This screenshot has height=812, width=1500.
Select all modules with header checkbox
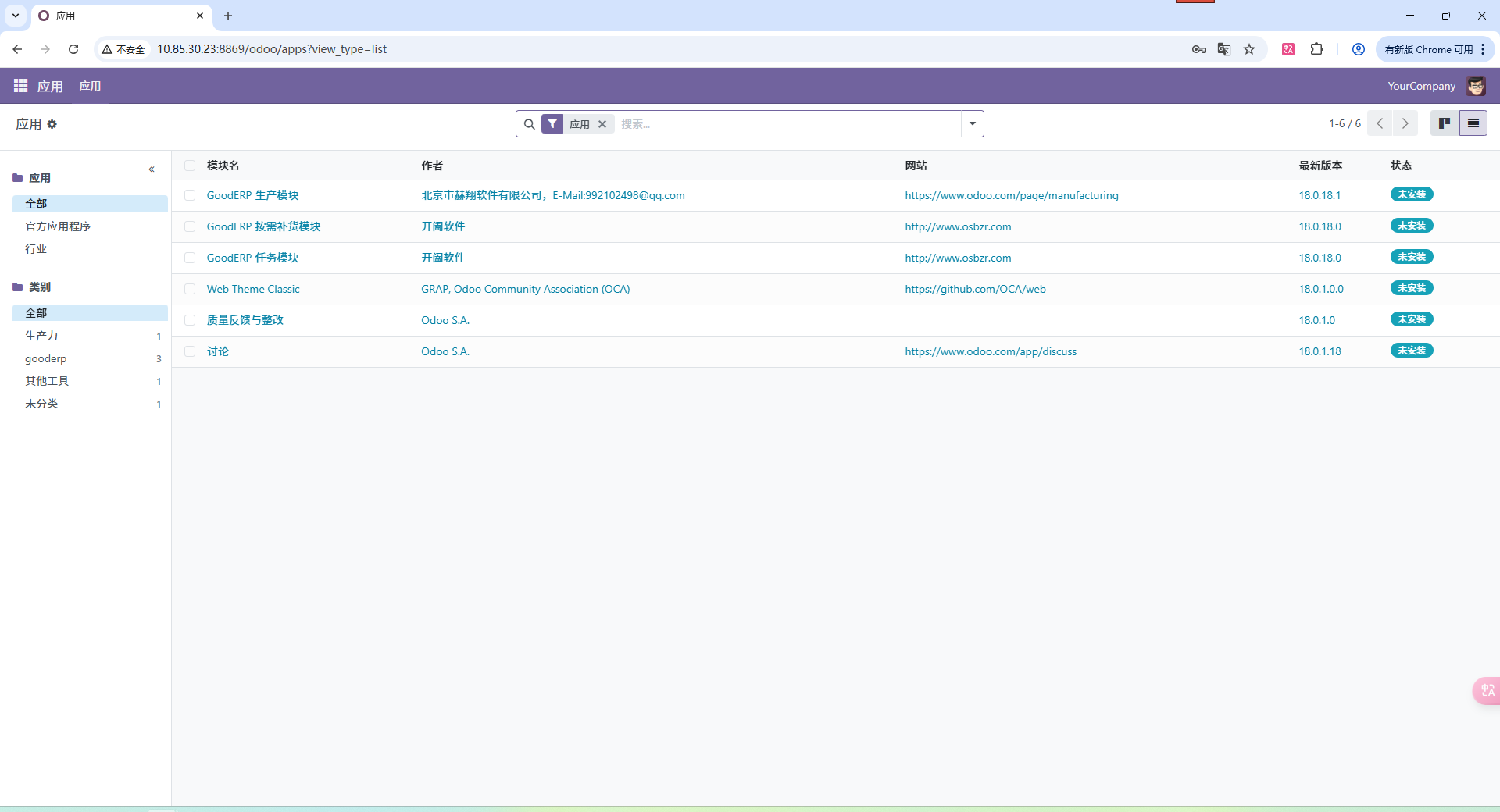click(x=190, y=166)
